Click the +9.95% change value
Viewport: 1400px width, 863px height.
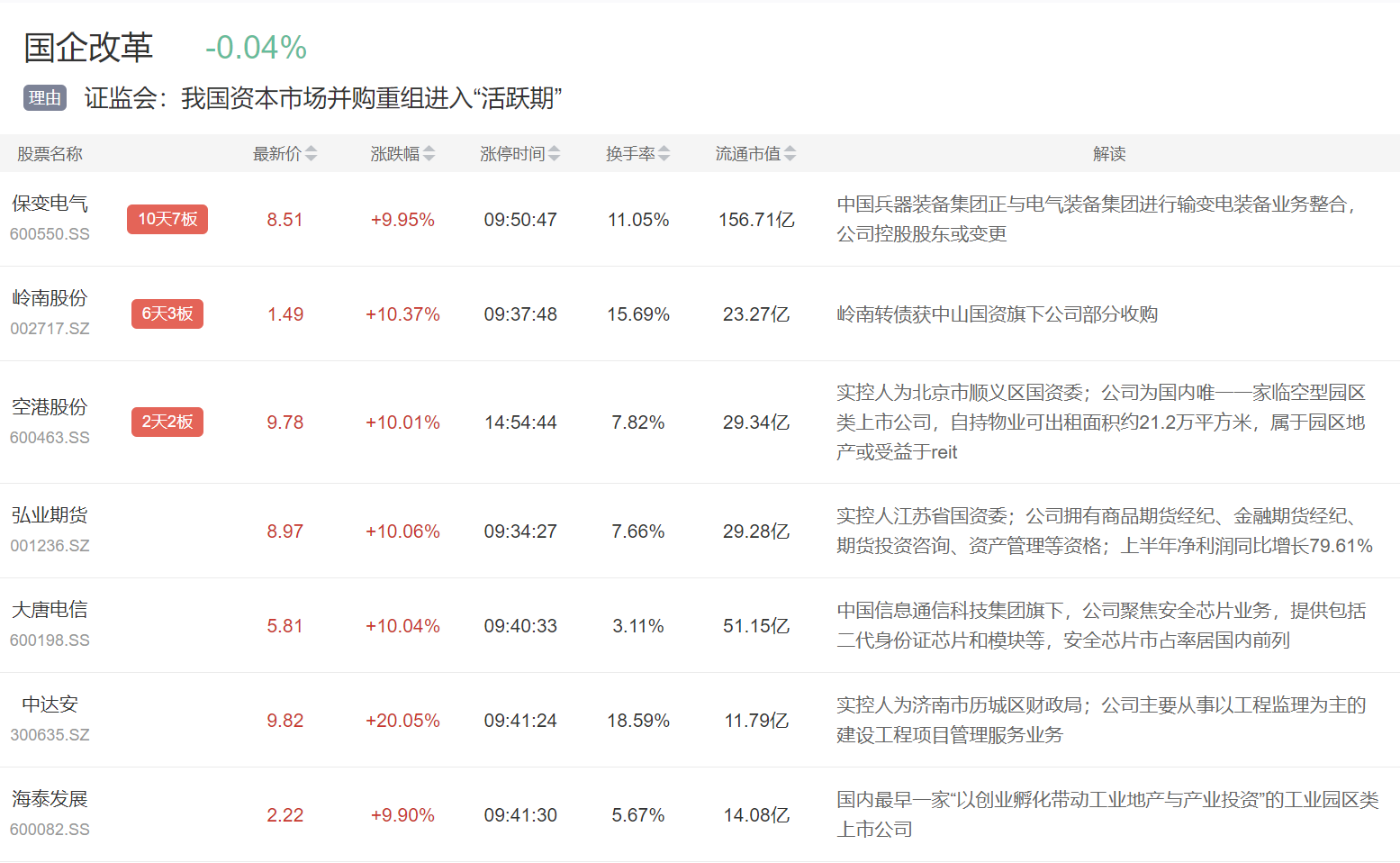[402, 220]
